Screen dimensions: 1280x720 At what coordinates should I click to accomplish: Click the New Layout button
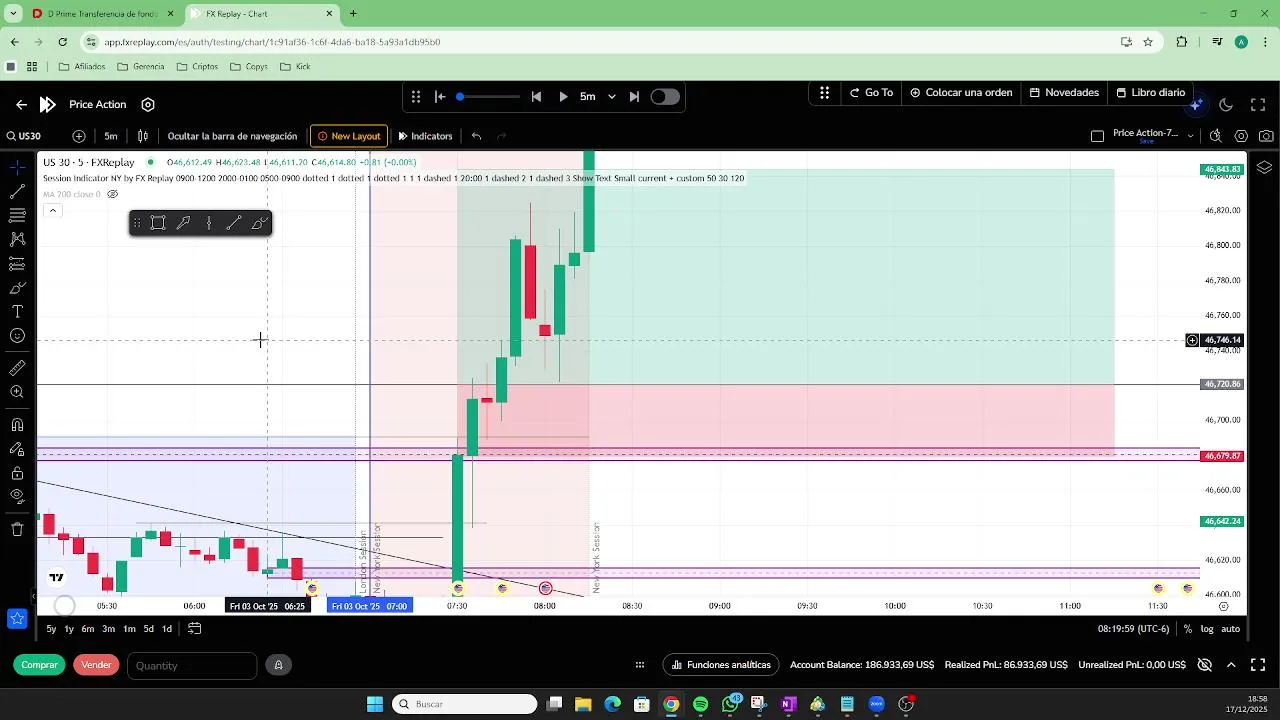pos(349,136)
